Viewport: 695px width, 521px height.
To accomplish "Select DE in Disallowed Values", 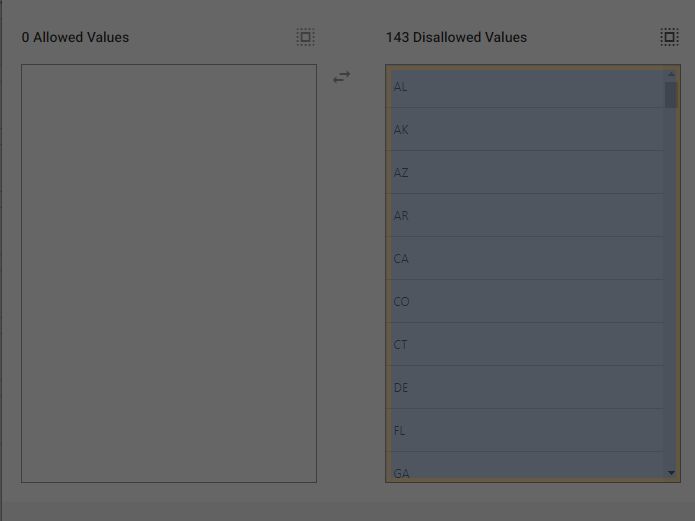I will [525, 387].
